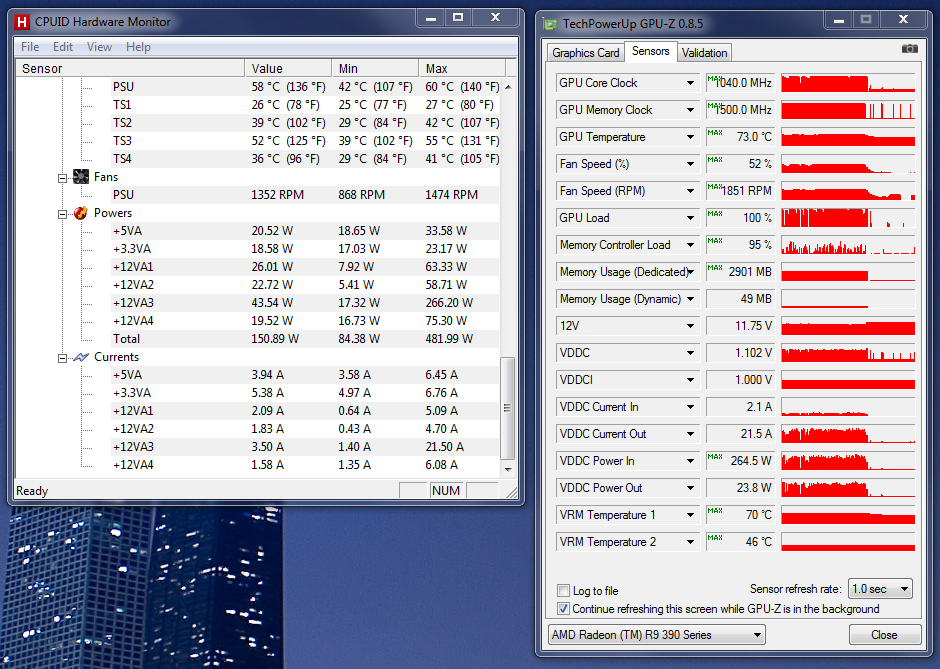Click the GPU Load history graph

point(848,218)
